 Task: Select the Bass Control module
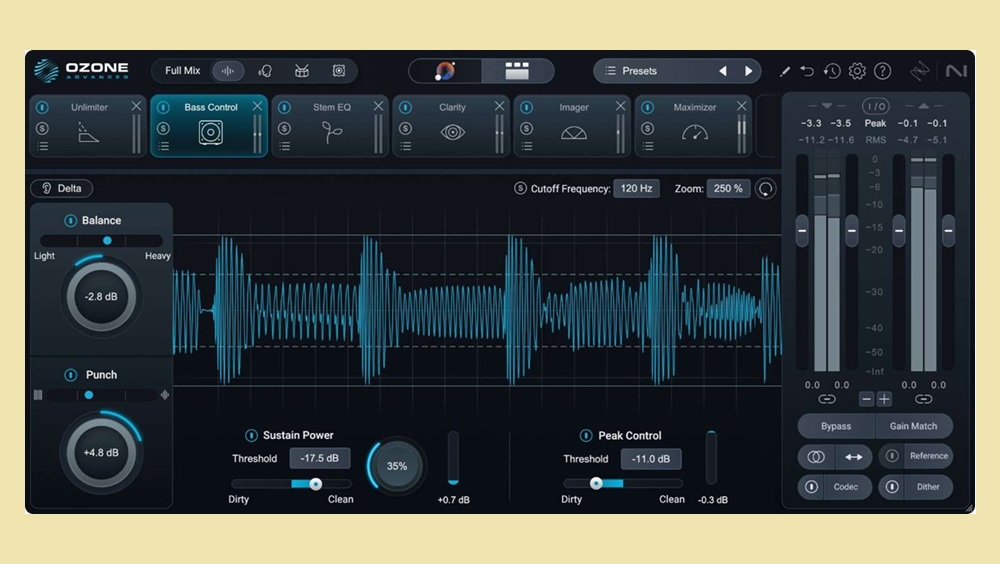pos(210,131)
